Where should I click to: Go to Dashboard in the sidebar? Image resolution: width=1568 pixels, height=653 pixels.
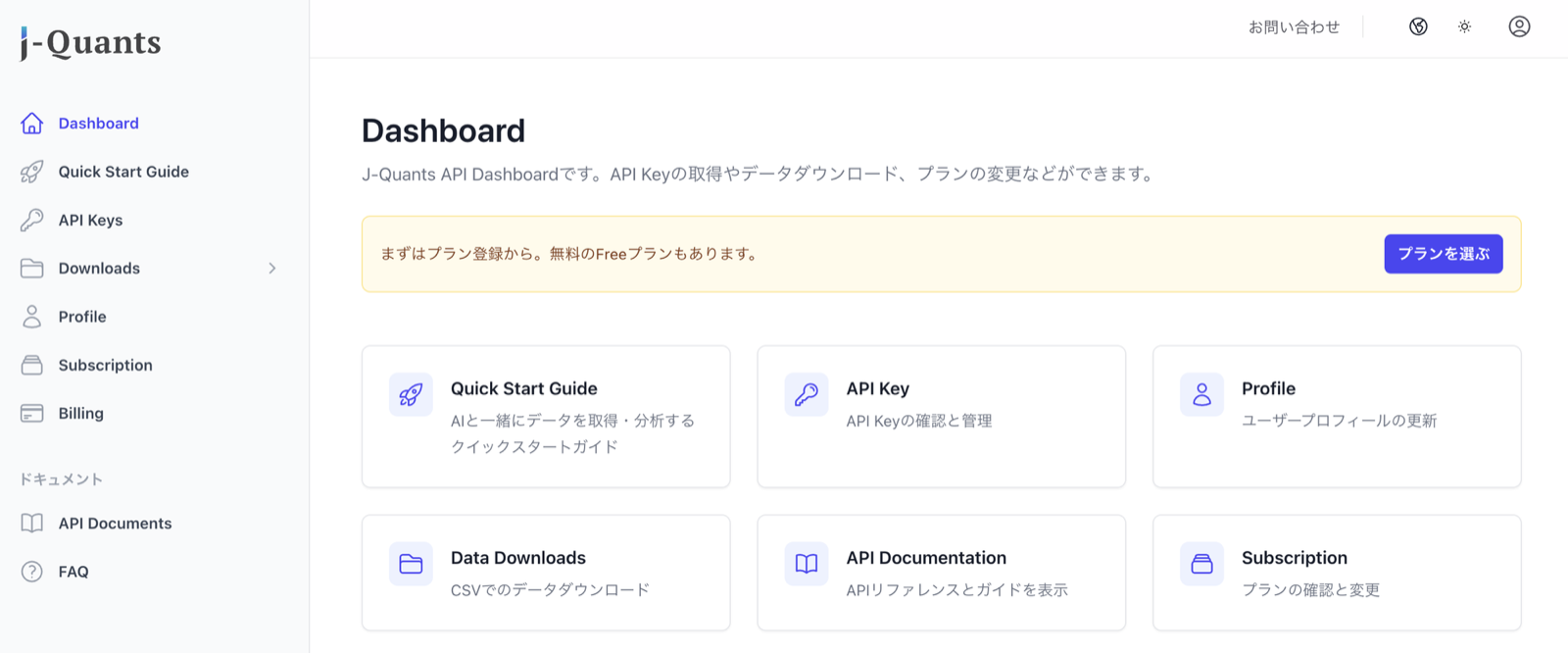[99, 124]
